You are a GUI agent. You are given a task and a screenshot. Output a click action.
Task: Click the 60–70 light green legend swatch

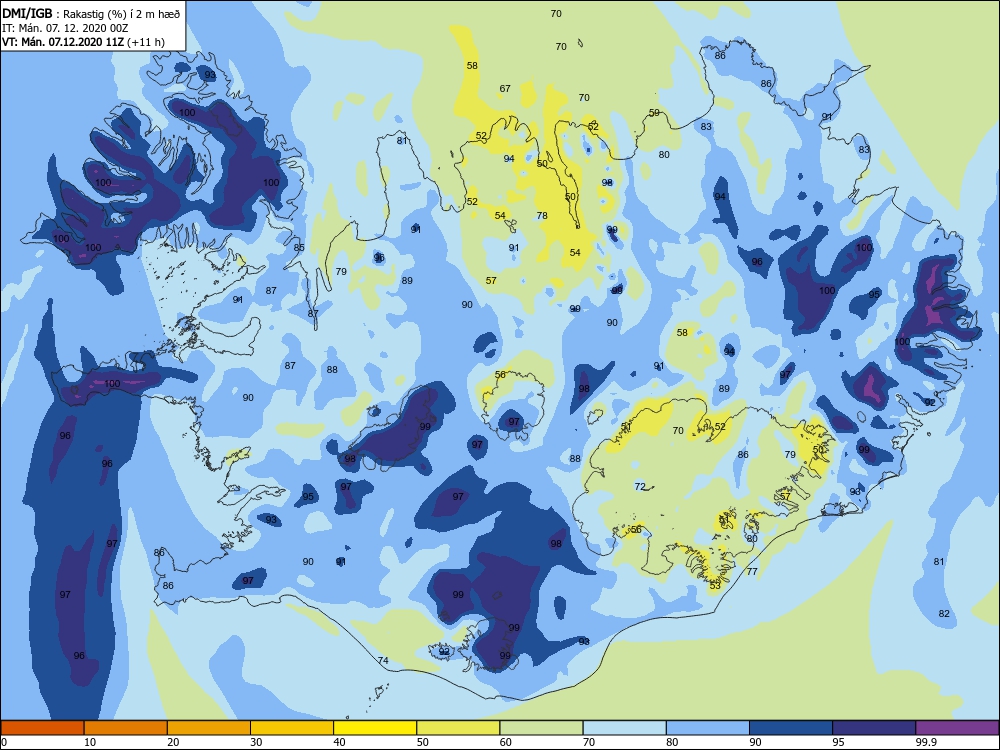tap(541, 728)
